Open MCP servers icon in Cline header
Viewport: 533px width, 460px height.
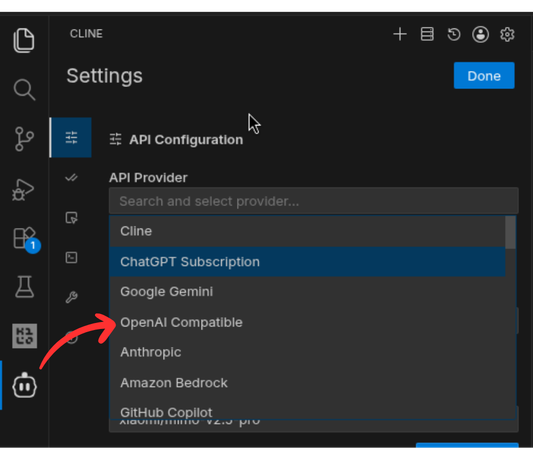(x=427, y=34)
